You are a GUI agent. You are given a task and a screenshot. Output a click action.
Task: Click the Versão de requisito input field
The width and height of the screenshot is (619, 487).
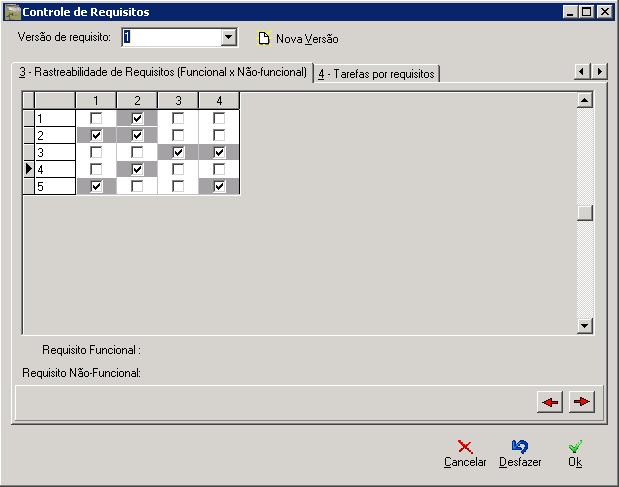[x=172, y=37]
